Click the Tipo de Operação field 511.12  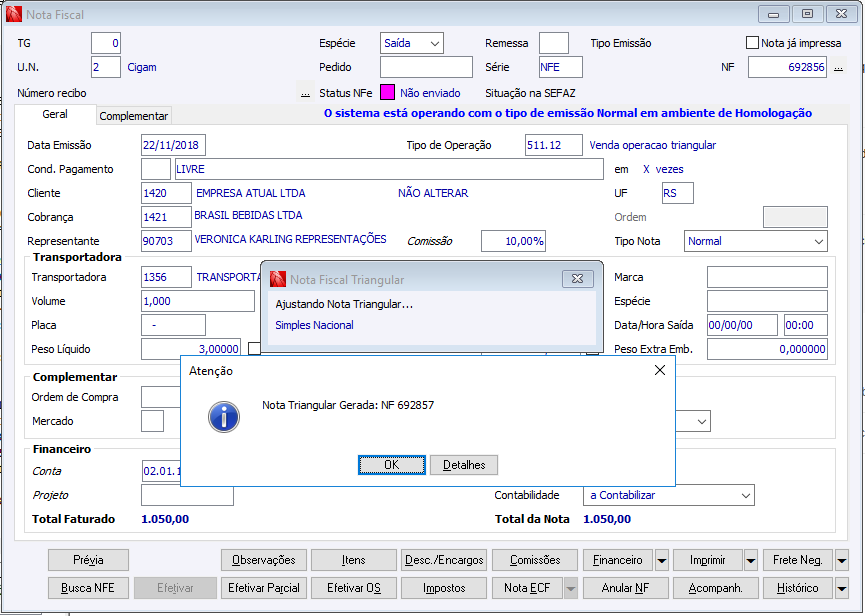click(x=553, y=146)
